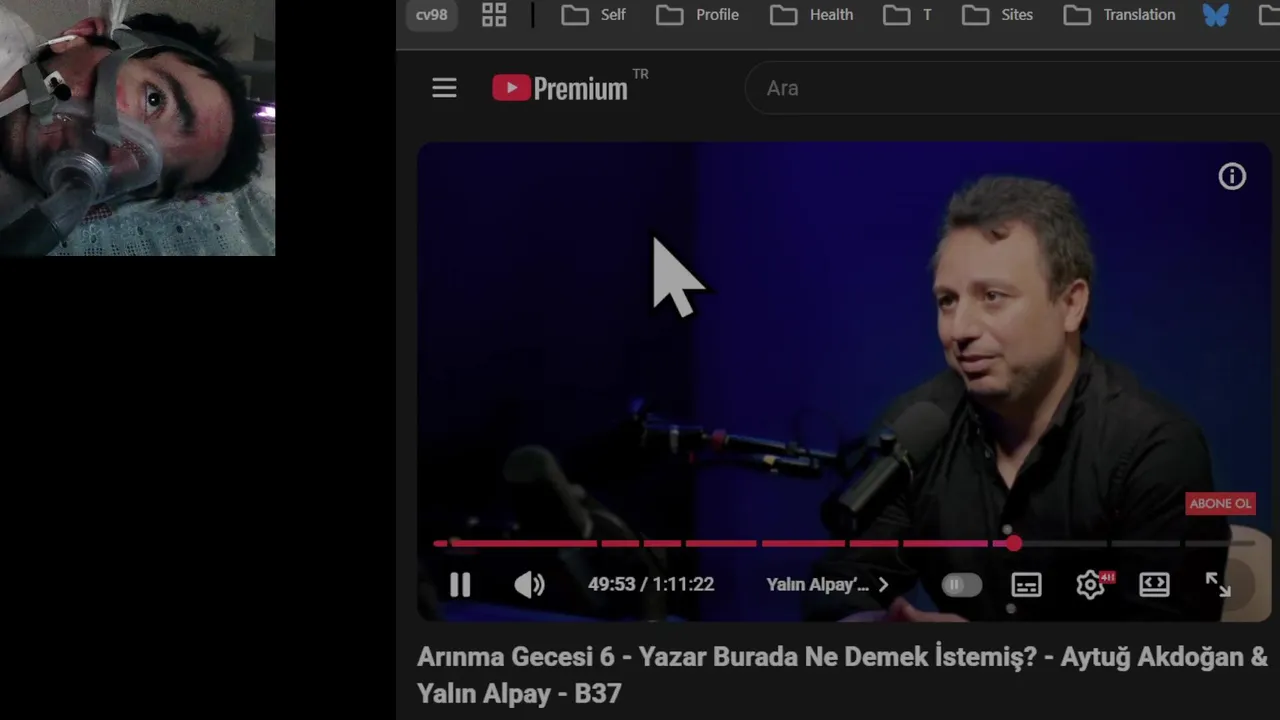Mute the video volume speaker icon
Screen dimensions: 1280x720
tap(529, 585)
